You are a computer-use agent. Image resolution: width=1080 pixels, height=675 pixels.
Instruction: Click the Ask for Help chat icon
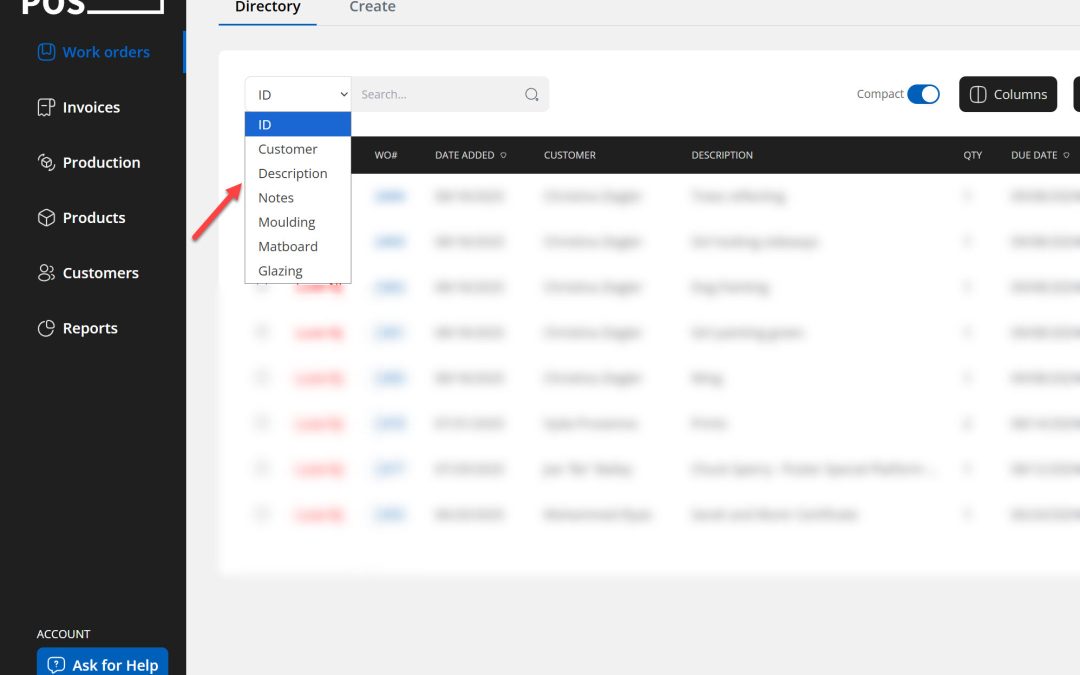pyautogui.click(x=56, y=665)
